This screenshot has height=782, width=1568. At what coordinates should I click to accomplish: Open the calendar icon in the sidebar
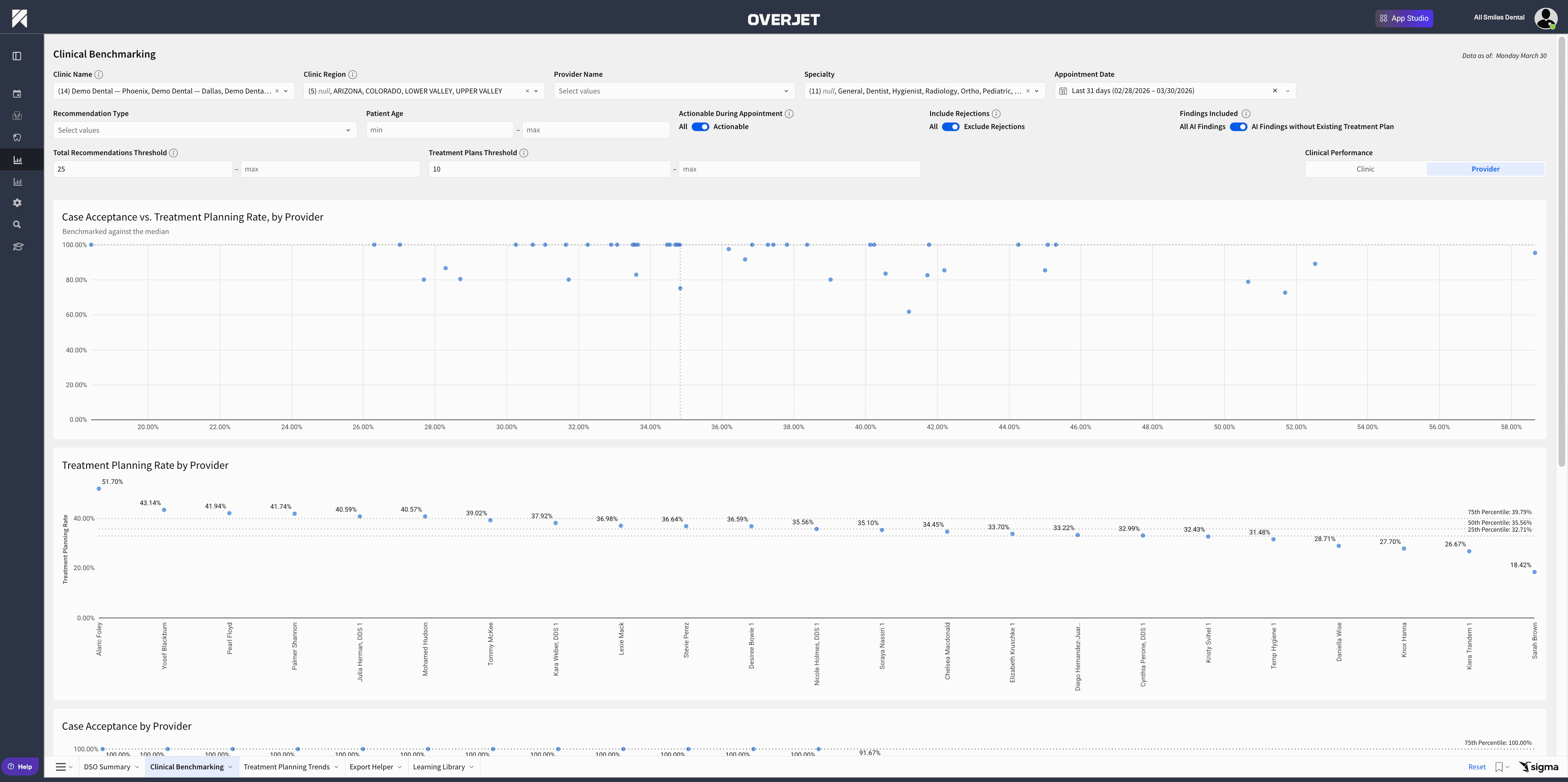17,93
